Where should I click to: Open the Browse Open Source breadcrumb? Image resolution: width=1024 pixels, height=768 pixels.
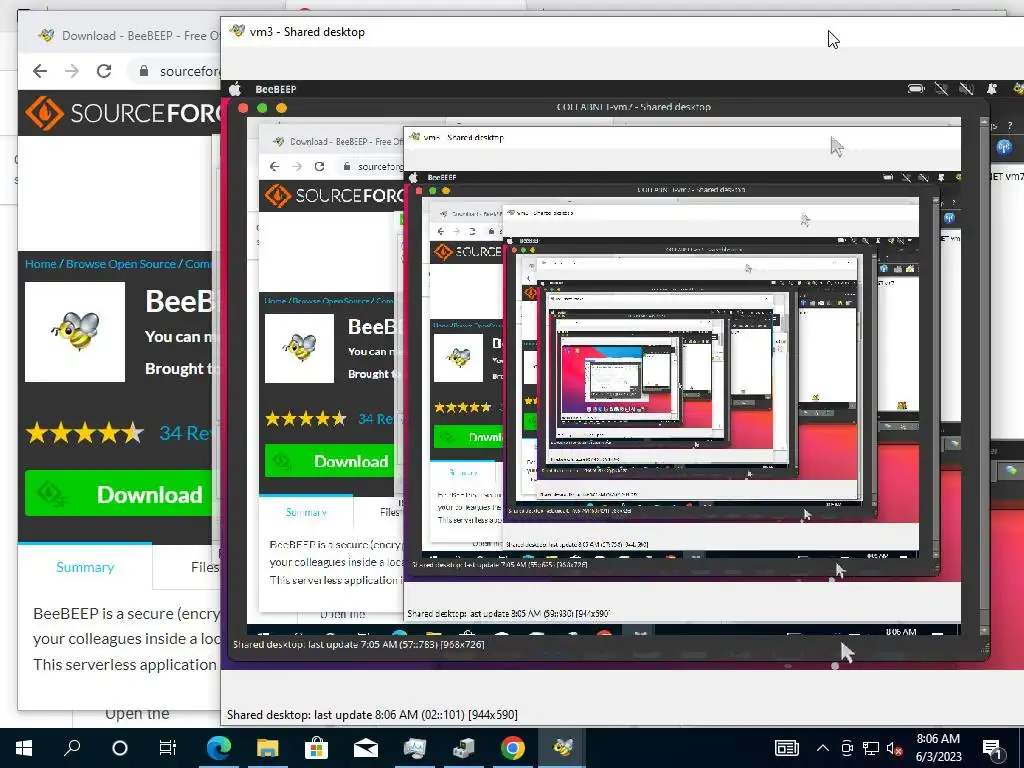(121, 264)
